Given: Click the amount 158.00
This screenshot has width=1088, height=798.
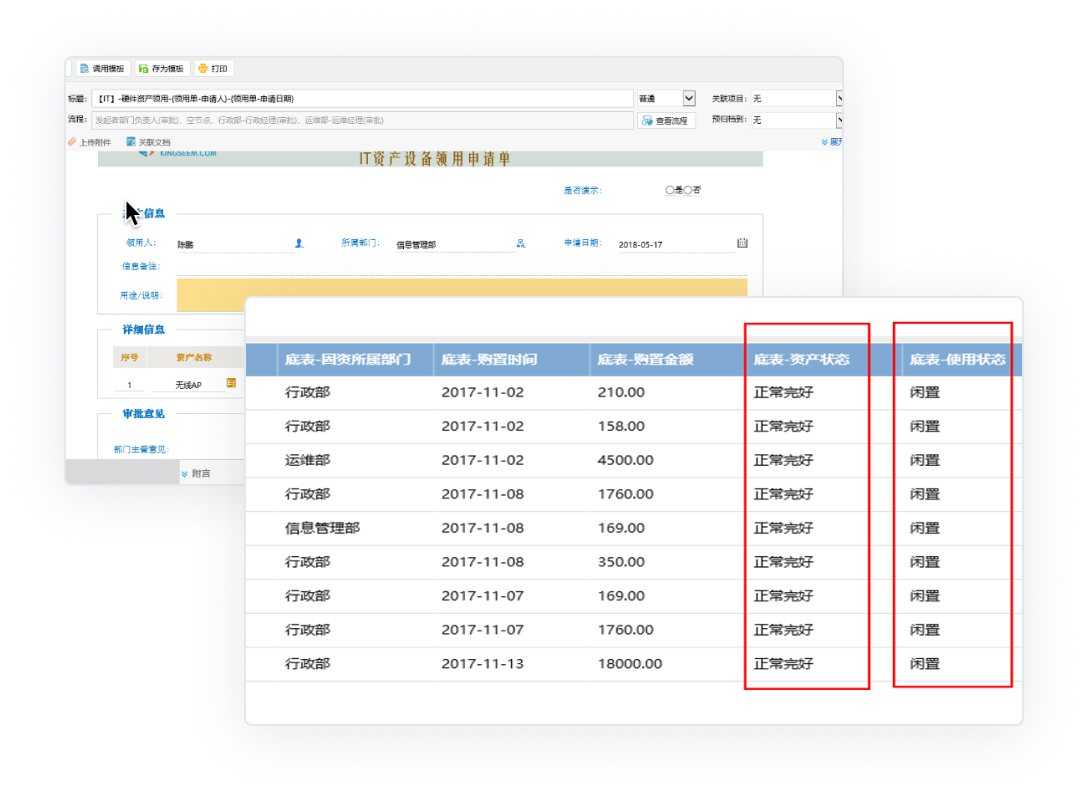Looking at the screenshot, I should point(621,427).
